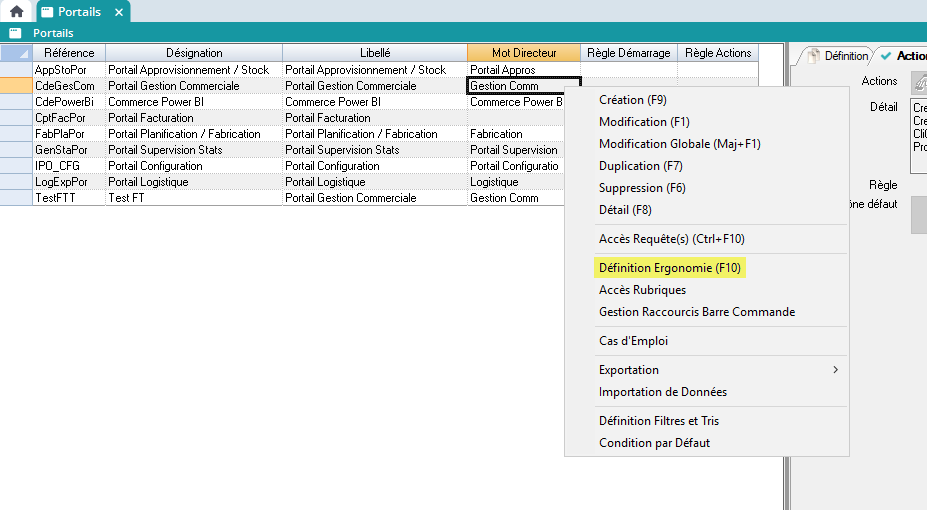This screenshot has height=510, width=927.
Task: Click the Actions icon button in the right panel
Action: coord(918,82)
